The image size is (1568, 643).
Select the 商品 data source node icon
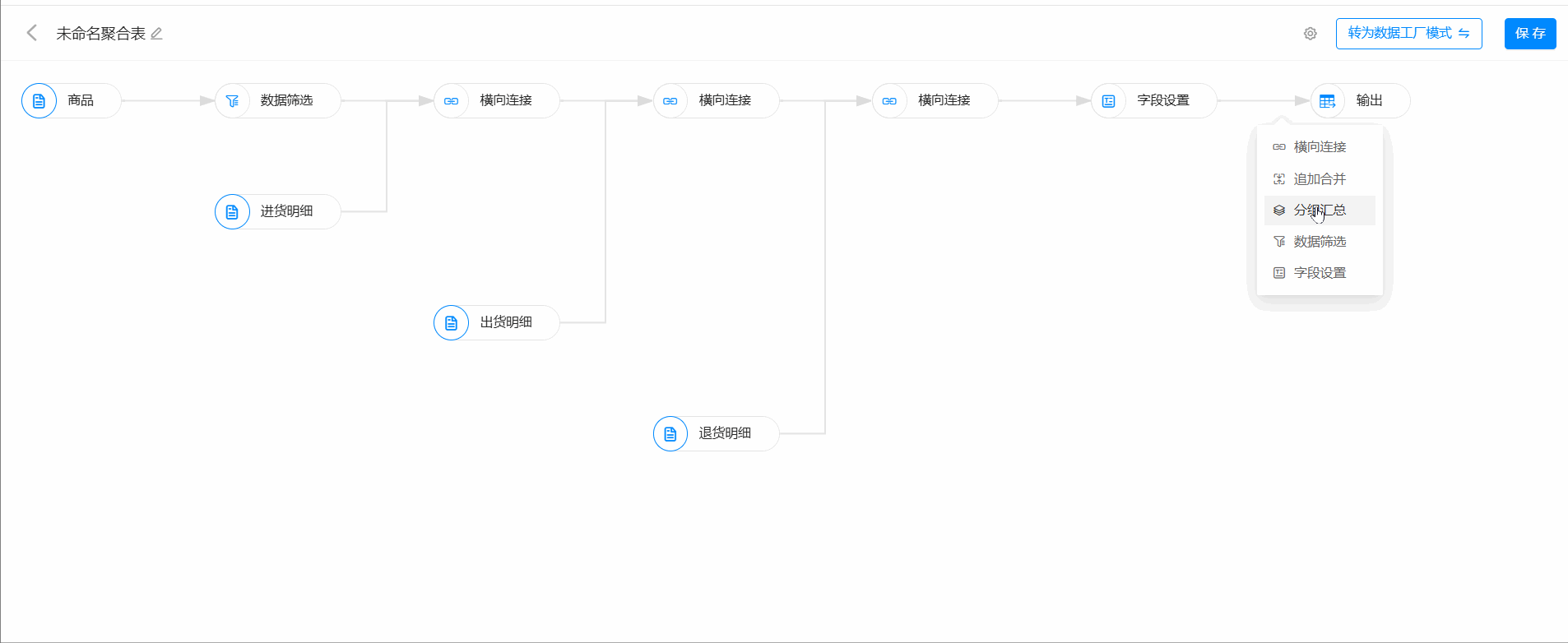coord(39,101)
